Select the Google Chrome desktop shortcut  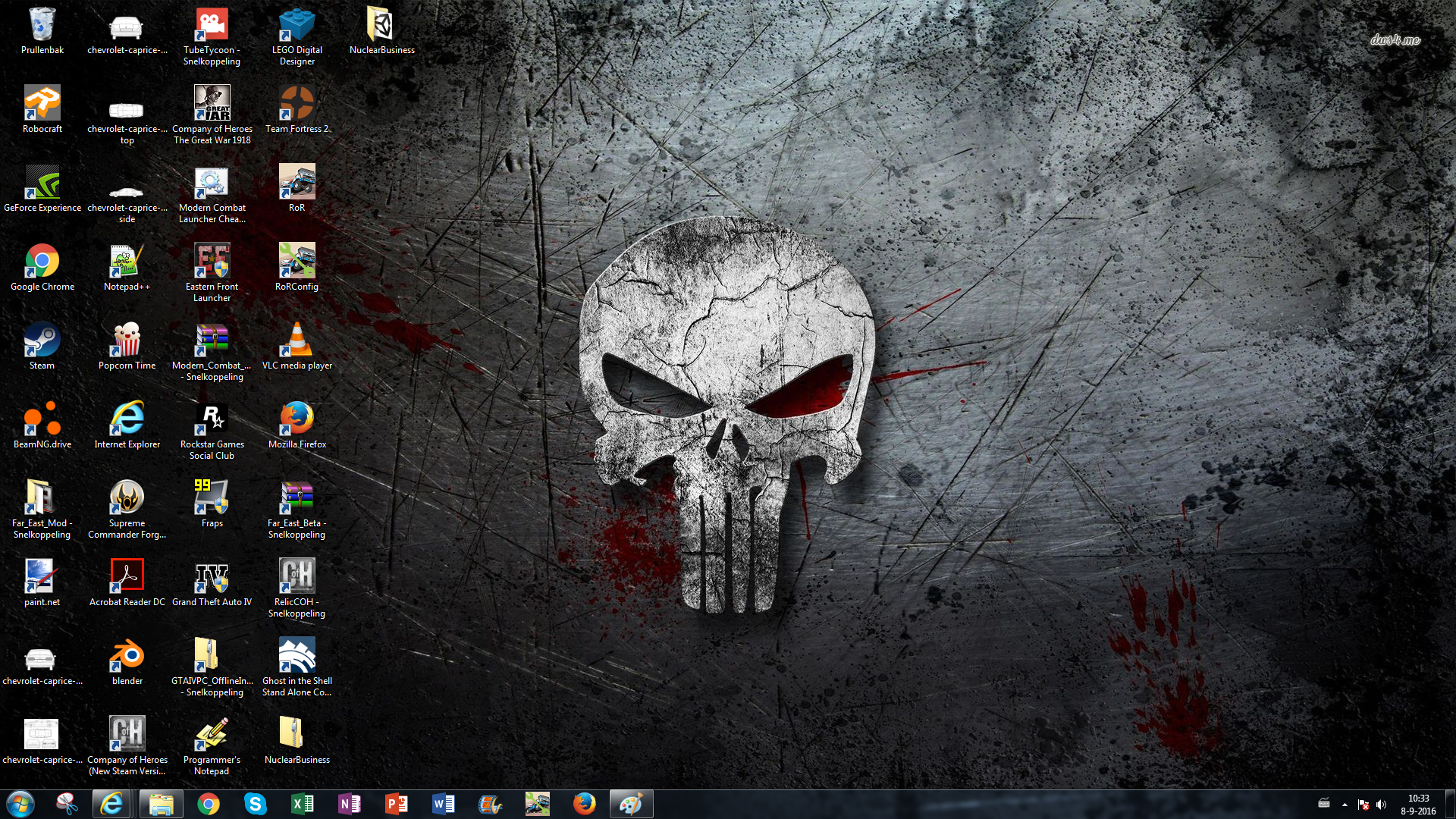(x=42, y=268)
